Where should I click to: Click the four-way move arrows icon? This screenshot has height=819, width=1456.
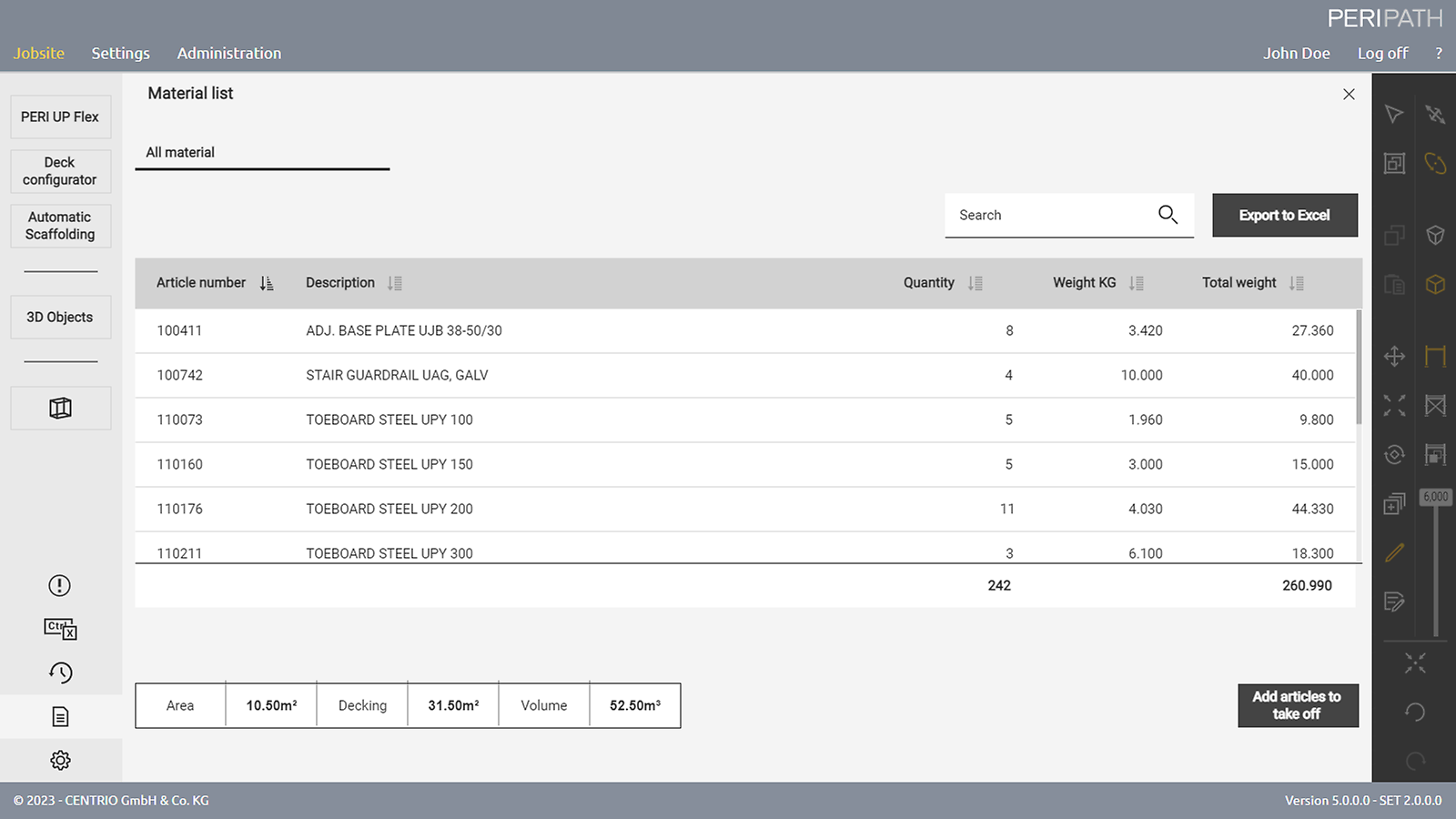click(1394, 357)
